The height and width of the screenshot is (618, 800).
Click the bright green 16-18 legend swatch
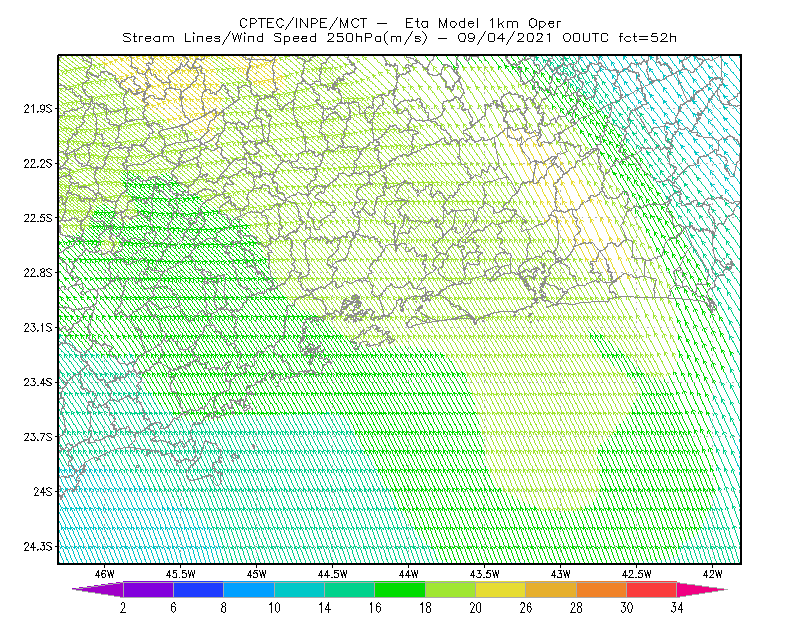click(x=400, y=589)
